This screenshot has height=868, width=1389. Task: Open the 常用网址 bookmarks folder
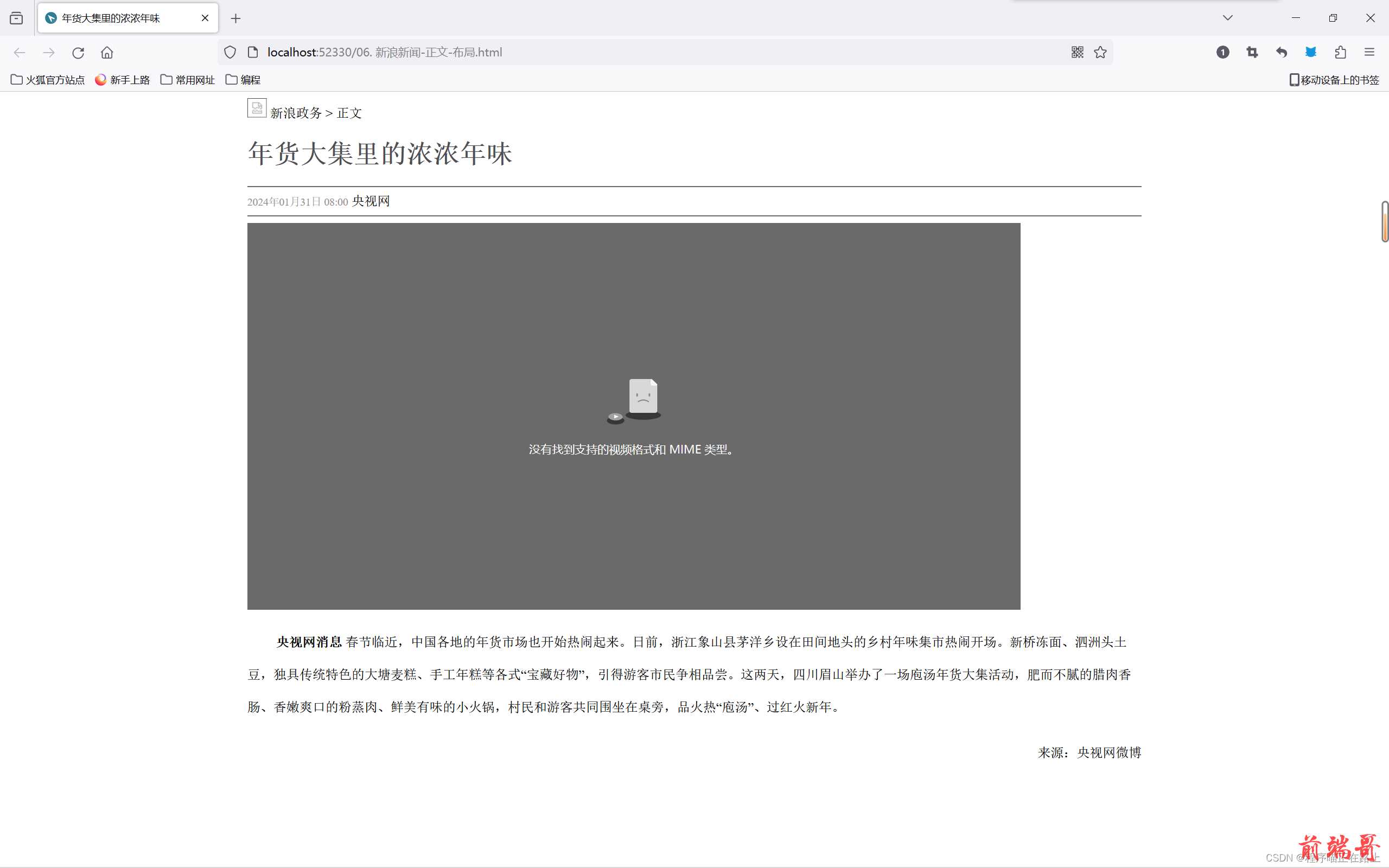pos(188,80)
